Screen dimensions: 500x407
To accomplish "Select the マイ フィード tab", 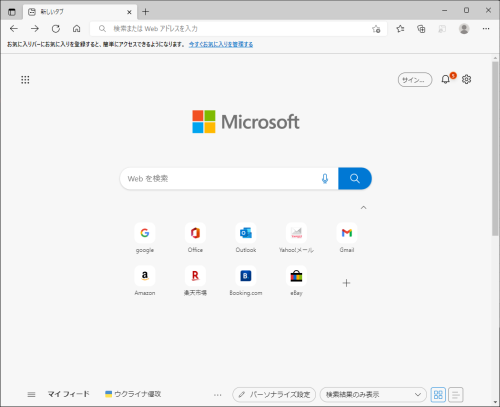I will [69, 394].
